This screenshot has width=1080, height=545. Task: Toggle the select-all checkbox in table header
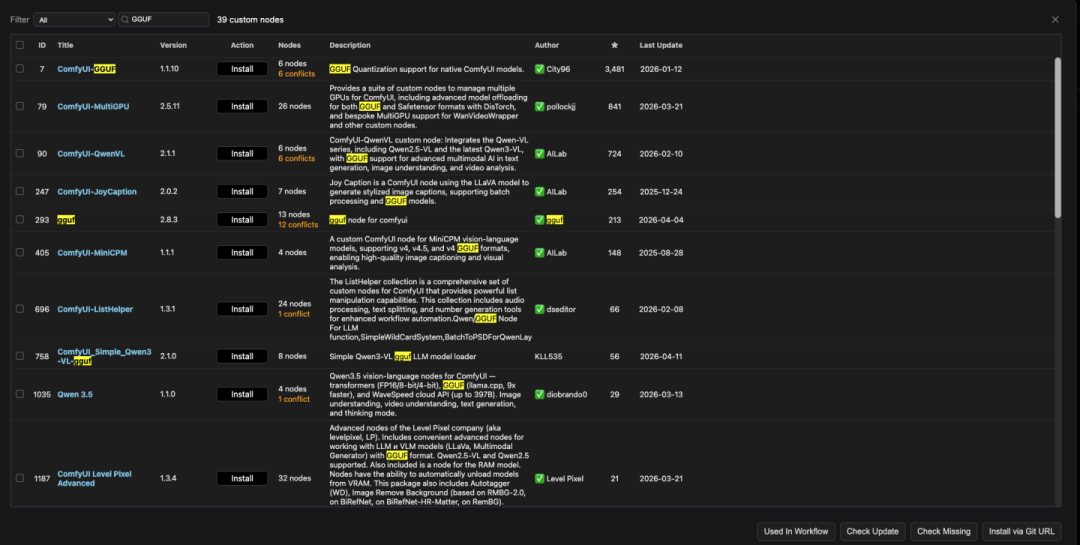click(x=19, y=45)
